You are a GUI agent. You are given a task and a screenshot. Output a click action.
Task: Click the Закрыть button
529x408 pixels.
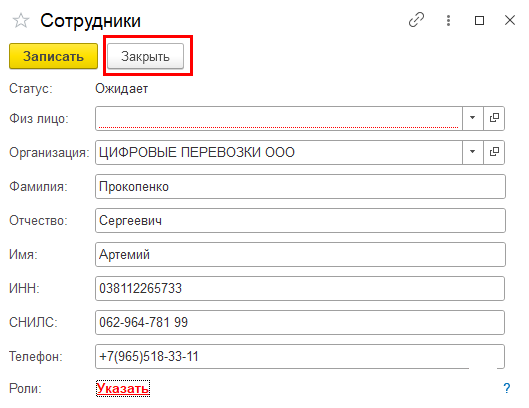click(145, 56)
